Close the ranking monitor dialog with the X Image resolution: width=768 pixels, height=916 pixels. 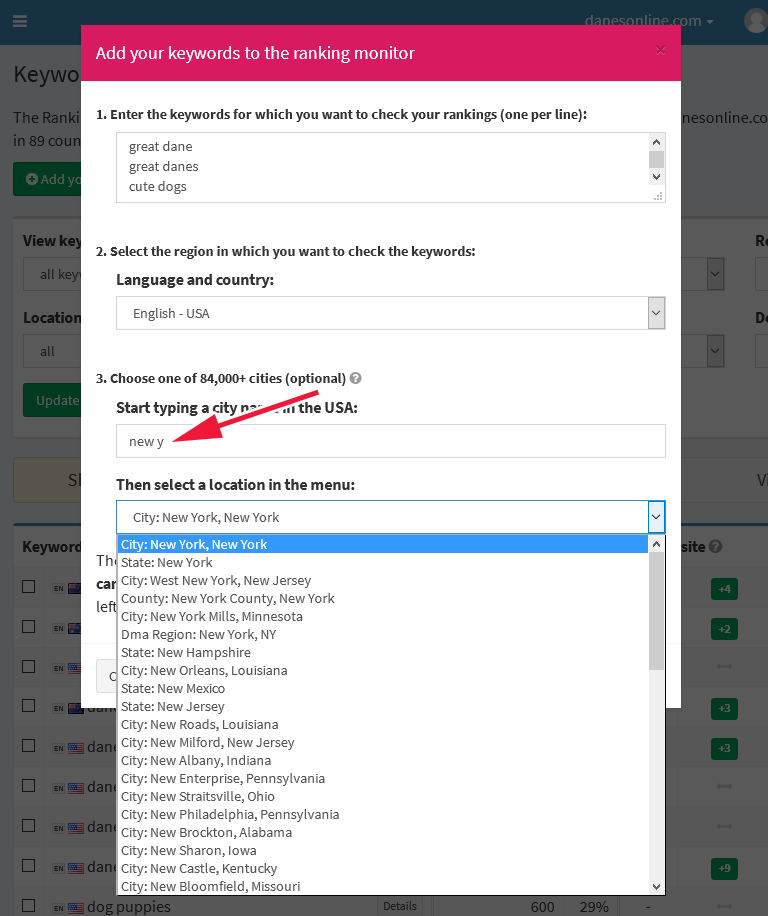(x=660, y=49)
